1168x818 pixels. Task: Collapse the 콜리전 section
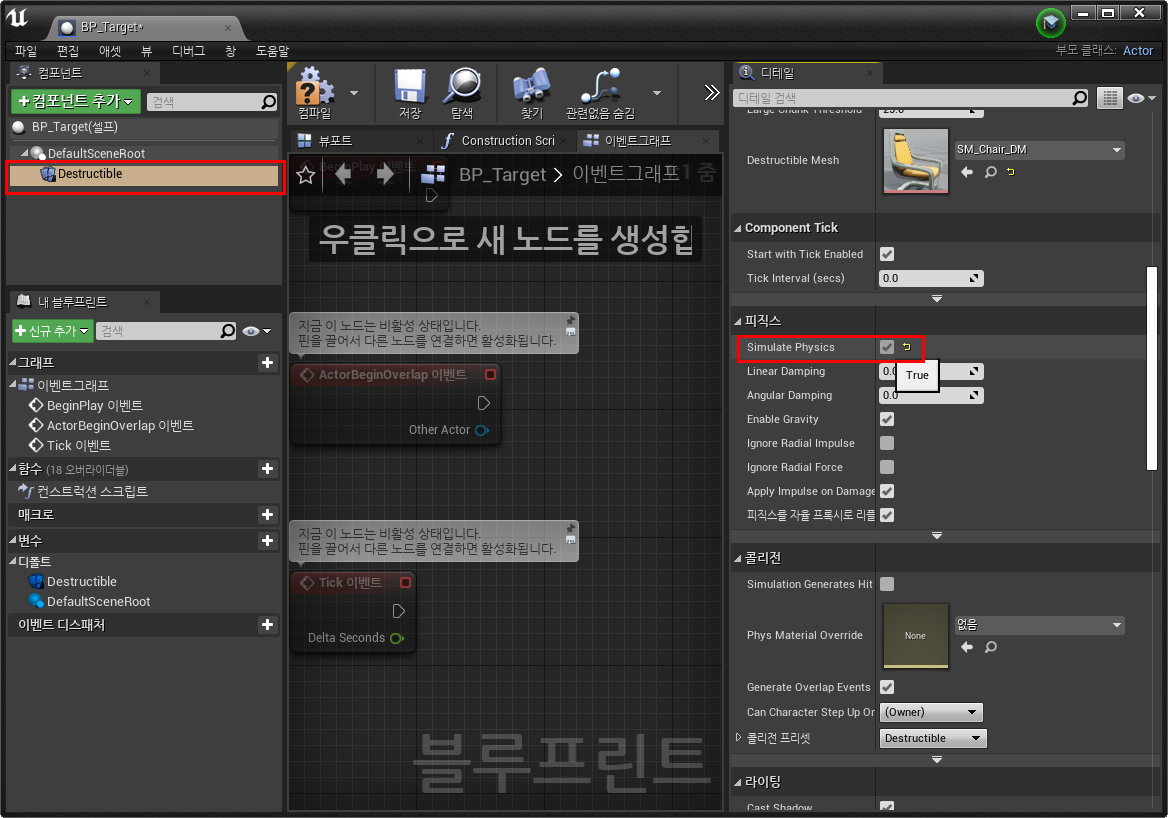tap(737, 558)
